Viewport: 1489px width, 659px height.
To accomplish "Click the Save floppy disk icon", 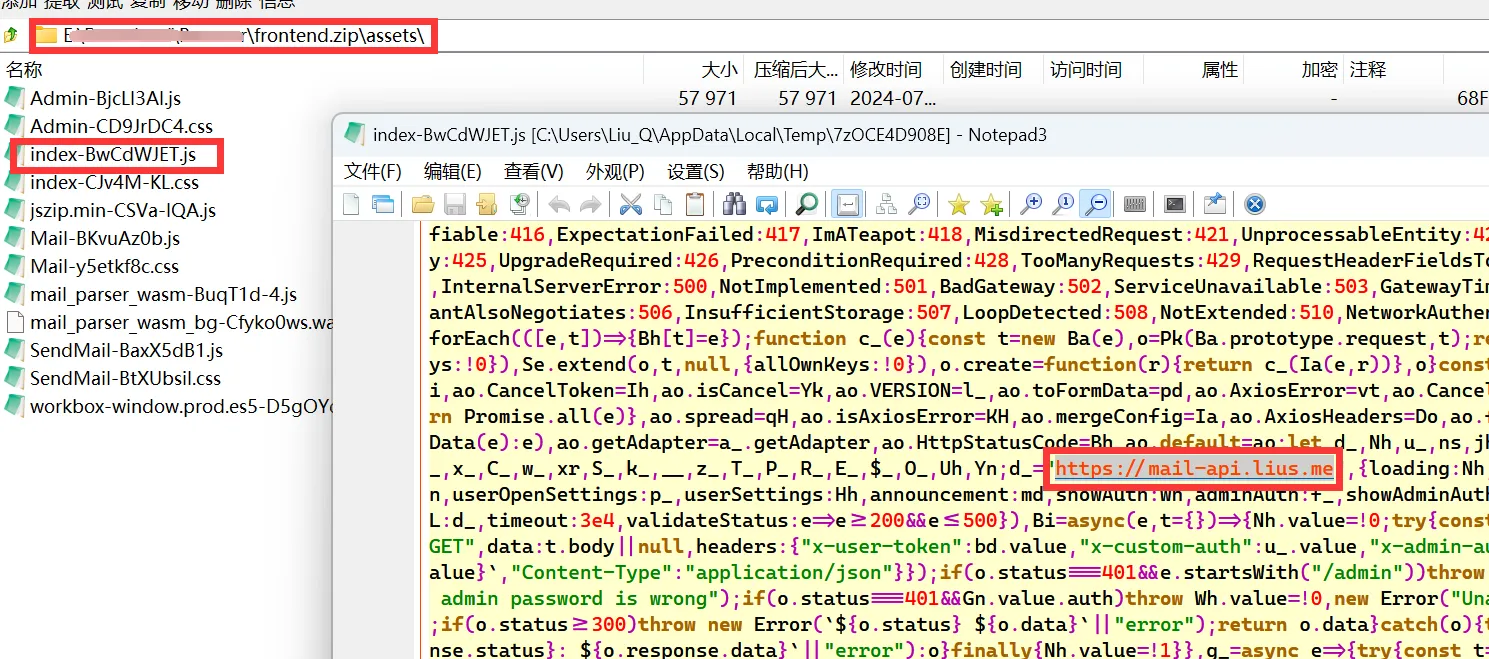I will [x=455, y=205].
